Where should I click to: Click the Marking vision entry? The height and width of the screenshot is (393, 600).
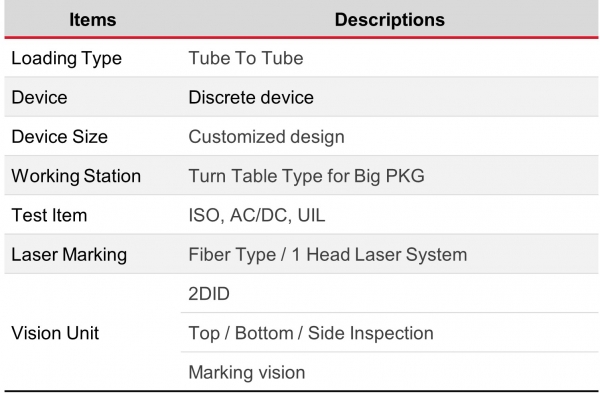[247, 373]
